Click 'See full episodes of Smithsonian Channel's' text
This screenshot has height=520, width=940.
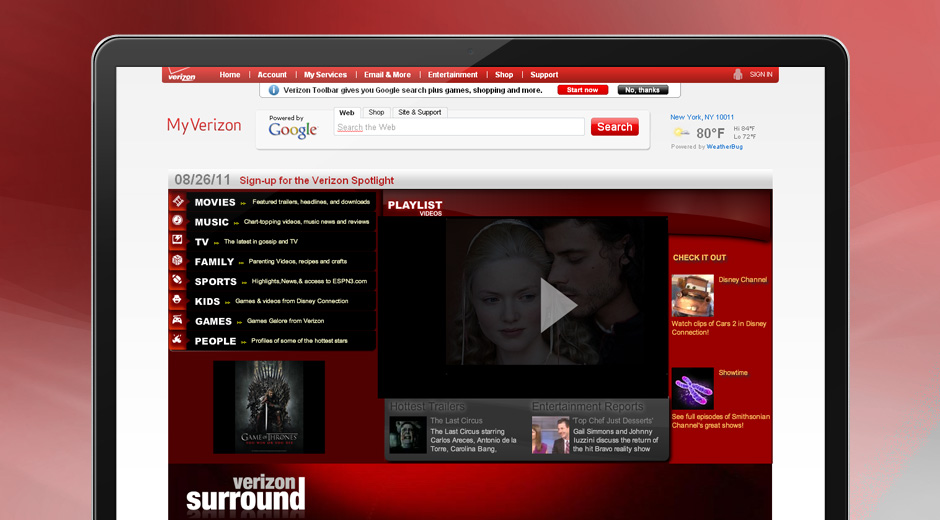[x=721, y=421]
